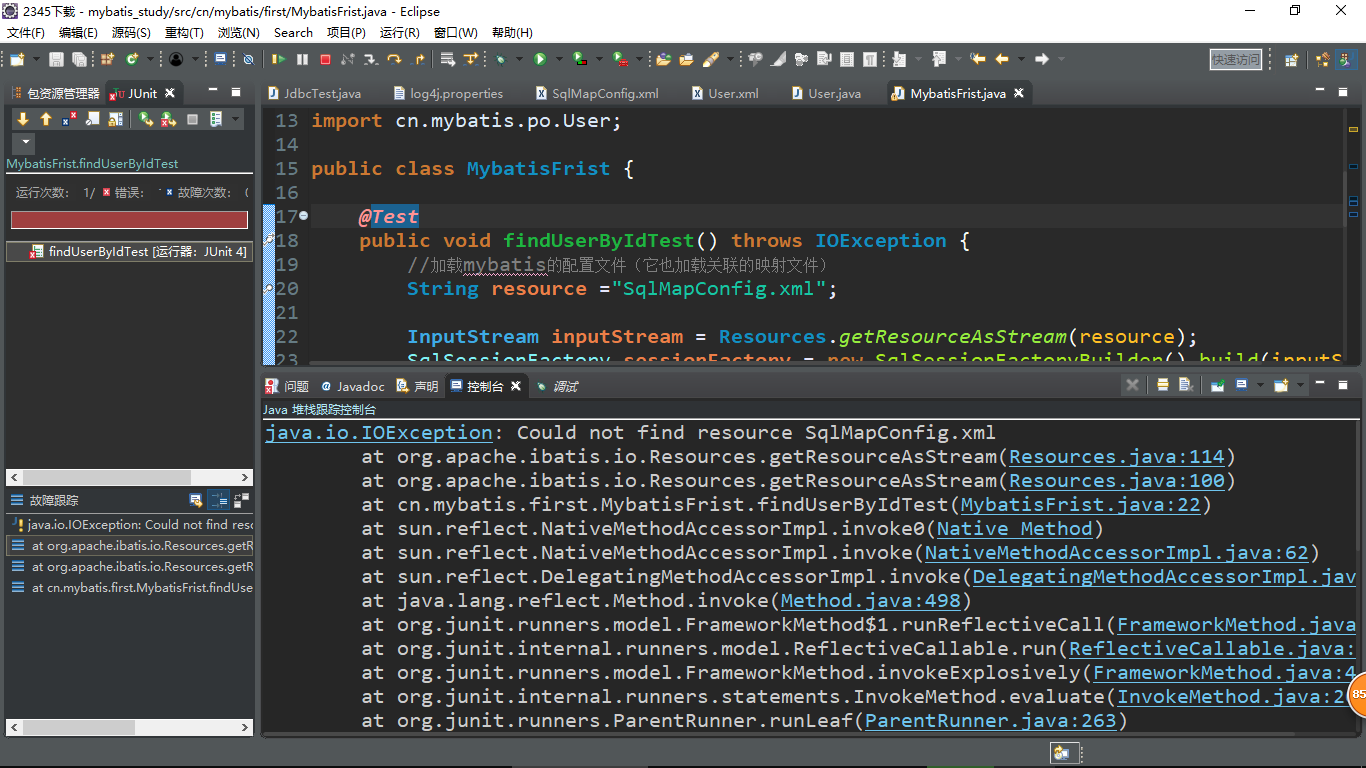Click the 快速访问 quick access field
Screen dimensions: 1366x768
click(x=1236, y=60)
